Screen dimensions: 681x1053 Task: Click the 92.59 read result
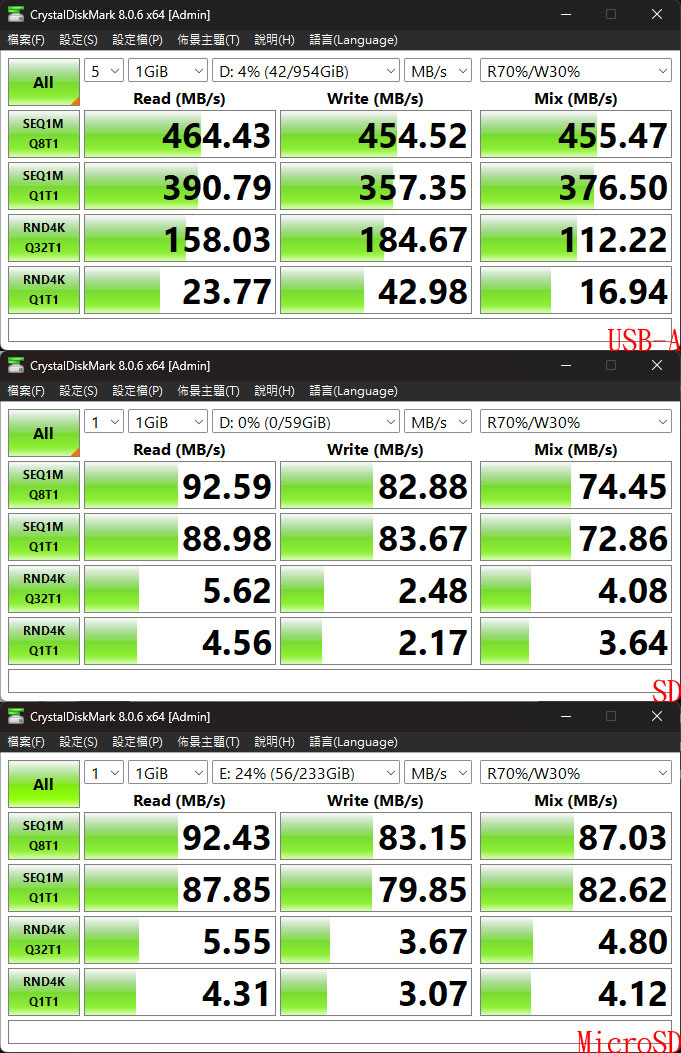(180, 486)
